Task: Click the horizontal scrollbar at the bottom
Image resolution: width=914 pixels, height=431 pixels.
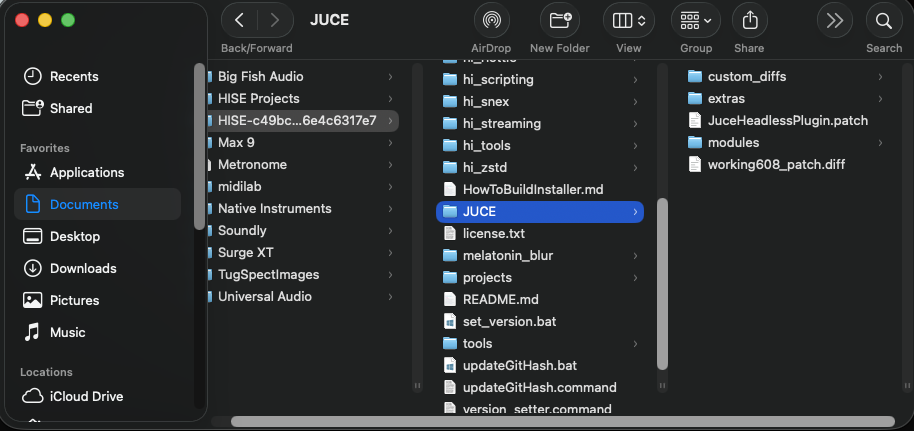Action: coord(563,422)
